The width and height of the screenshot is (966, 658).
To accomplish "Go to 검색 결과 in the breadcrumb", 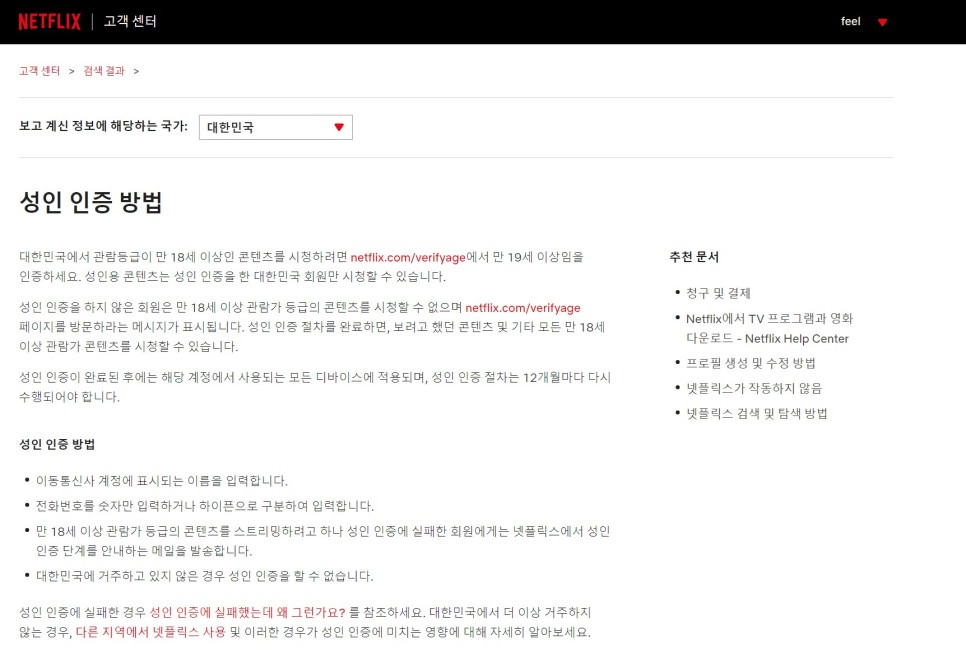I will tap(104, 71).
